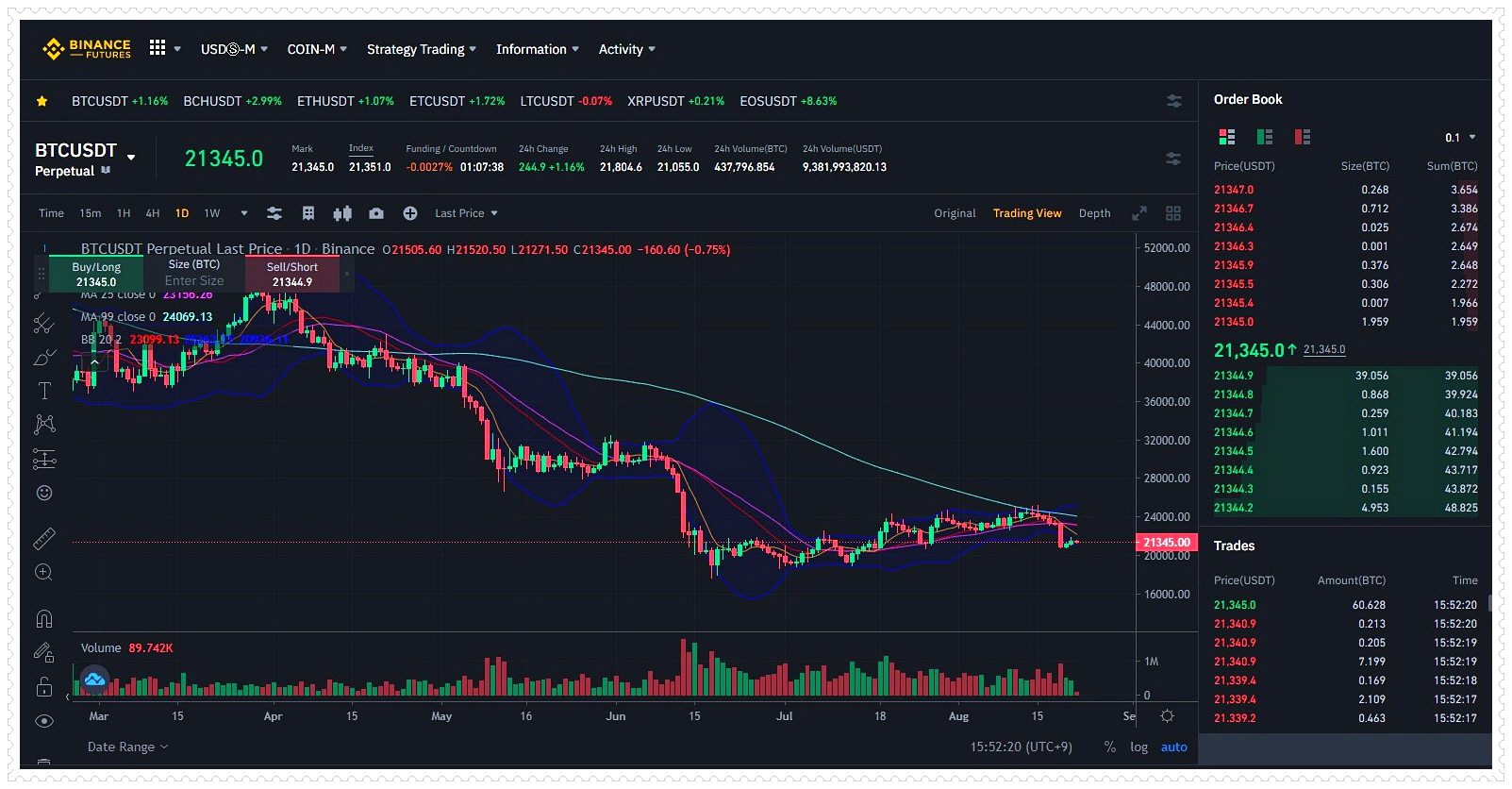Show only bids green order book view
This screenshot has height=789, width=1512.
pos(1265,137)
